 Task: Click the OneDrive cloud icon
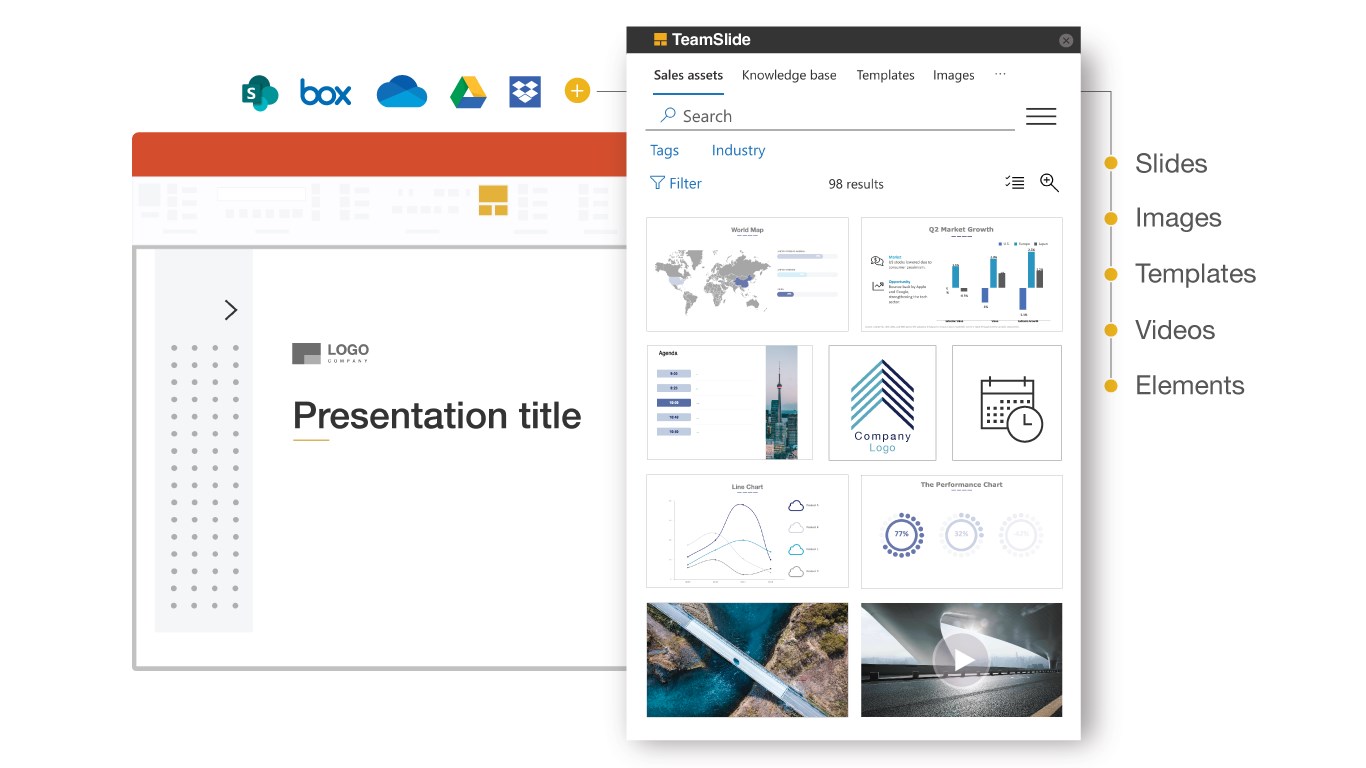pos(402,92)
